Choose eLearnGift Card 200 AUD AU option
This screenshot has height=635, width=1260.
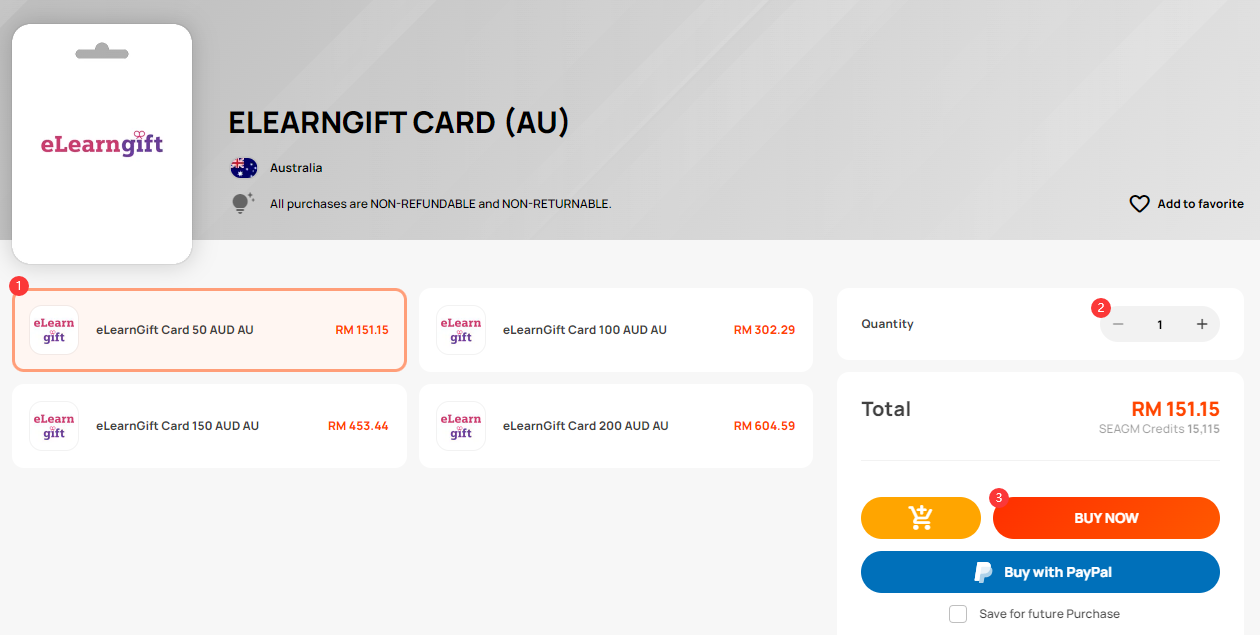click(x=616, y=426)
